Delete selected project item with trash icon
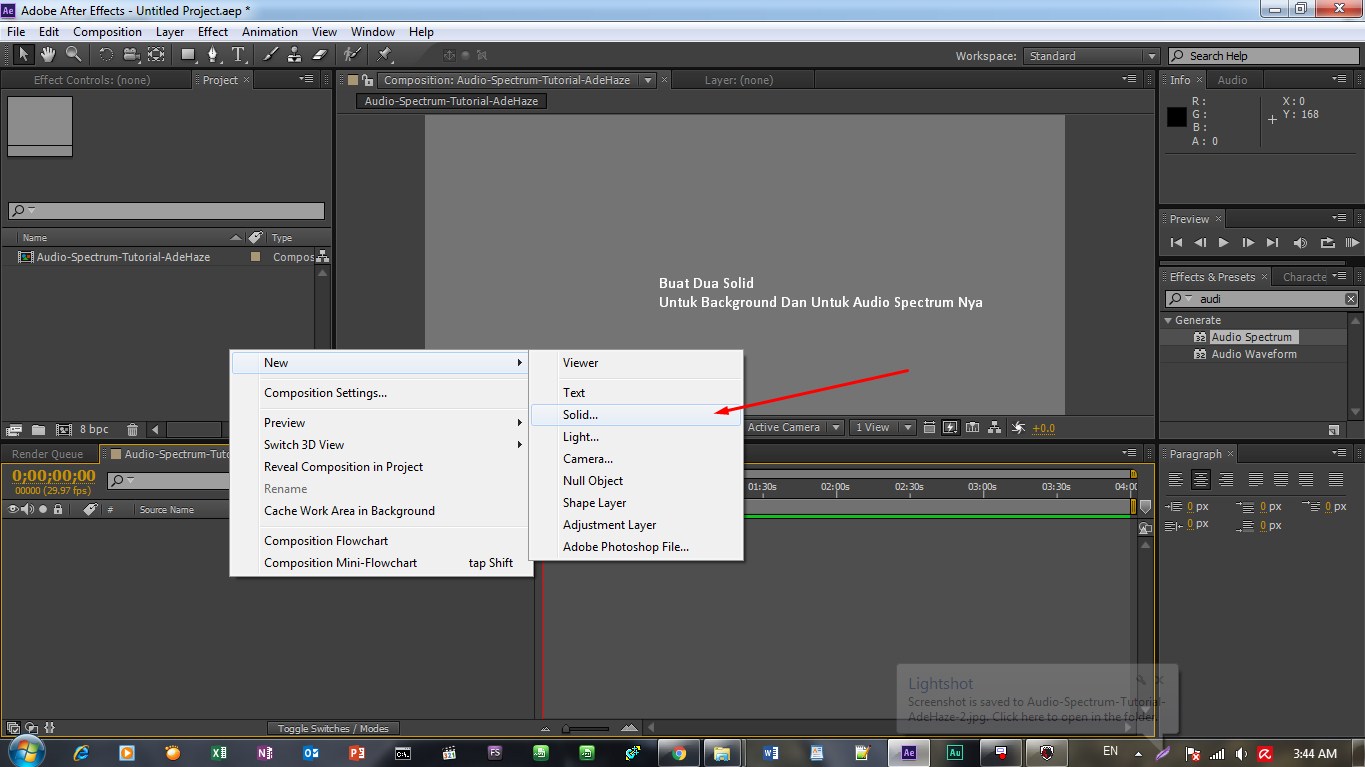The image size is (1365, 767). tap(132, 430)
